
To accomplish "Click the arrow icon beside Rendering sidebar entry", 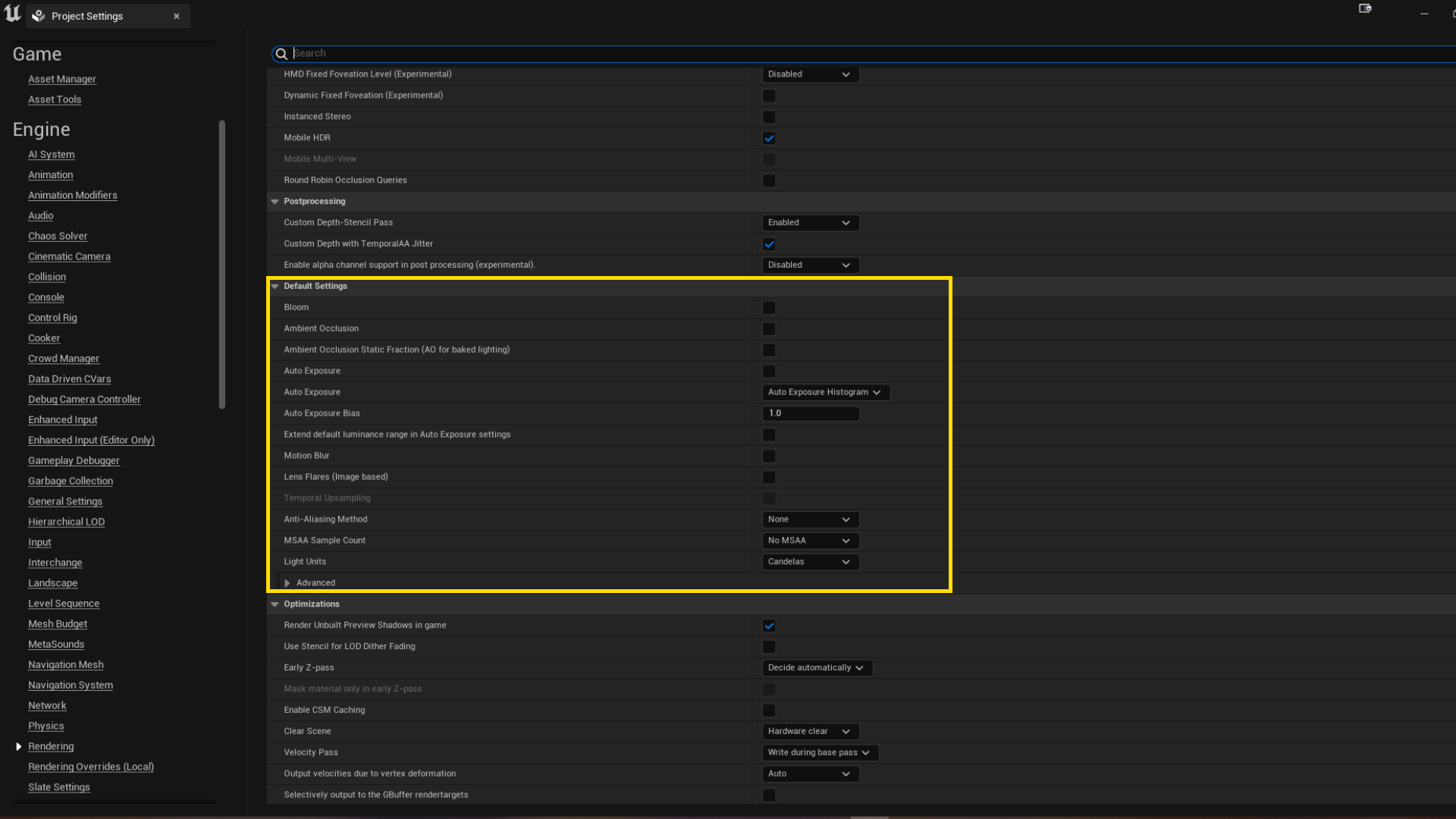I will pyautogui.click(x=18, y=746).
